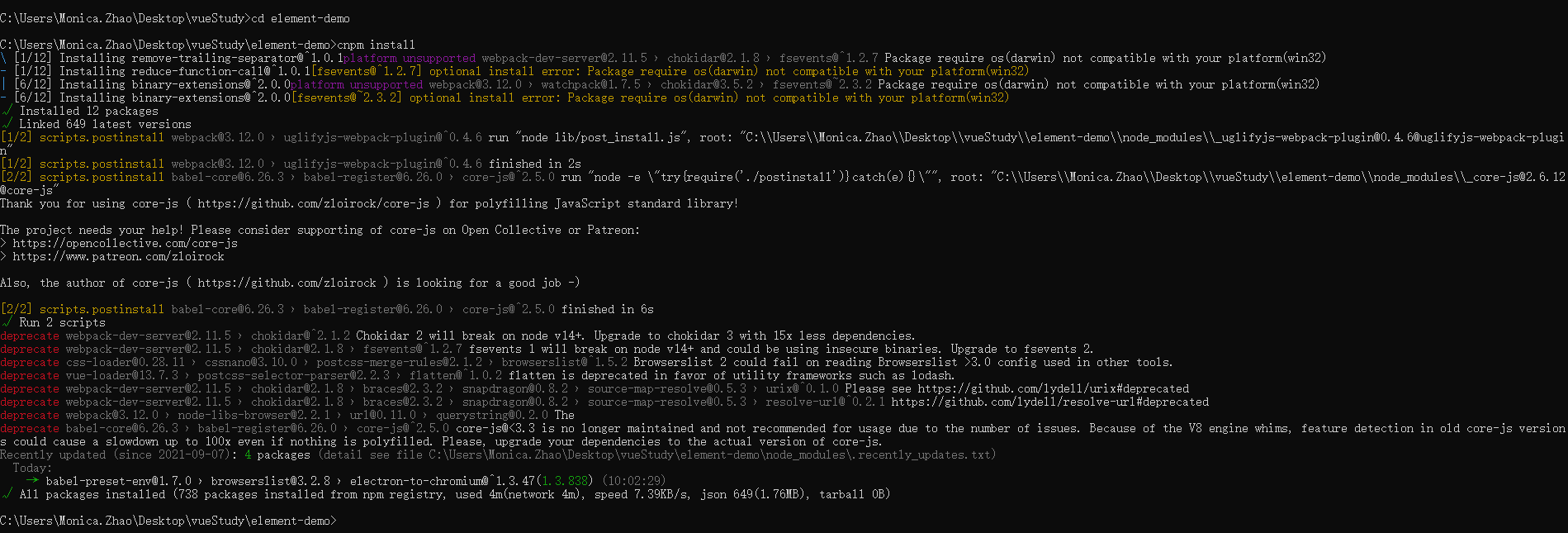Screen dimensions: 1568x533
Task: Click the checkmark before Installed 12 packages
Action: pyautogui.click(x=7, y=111)
